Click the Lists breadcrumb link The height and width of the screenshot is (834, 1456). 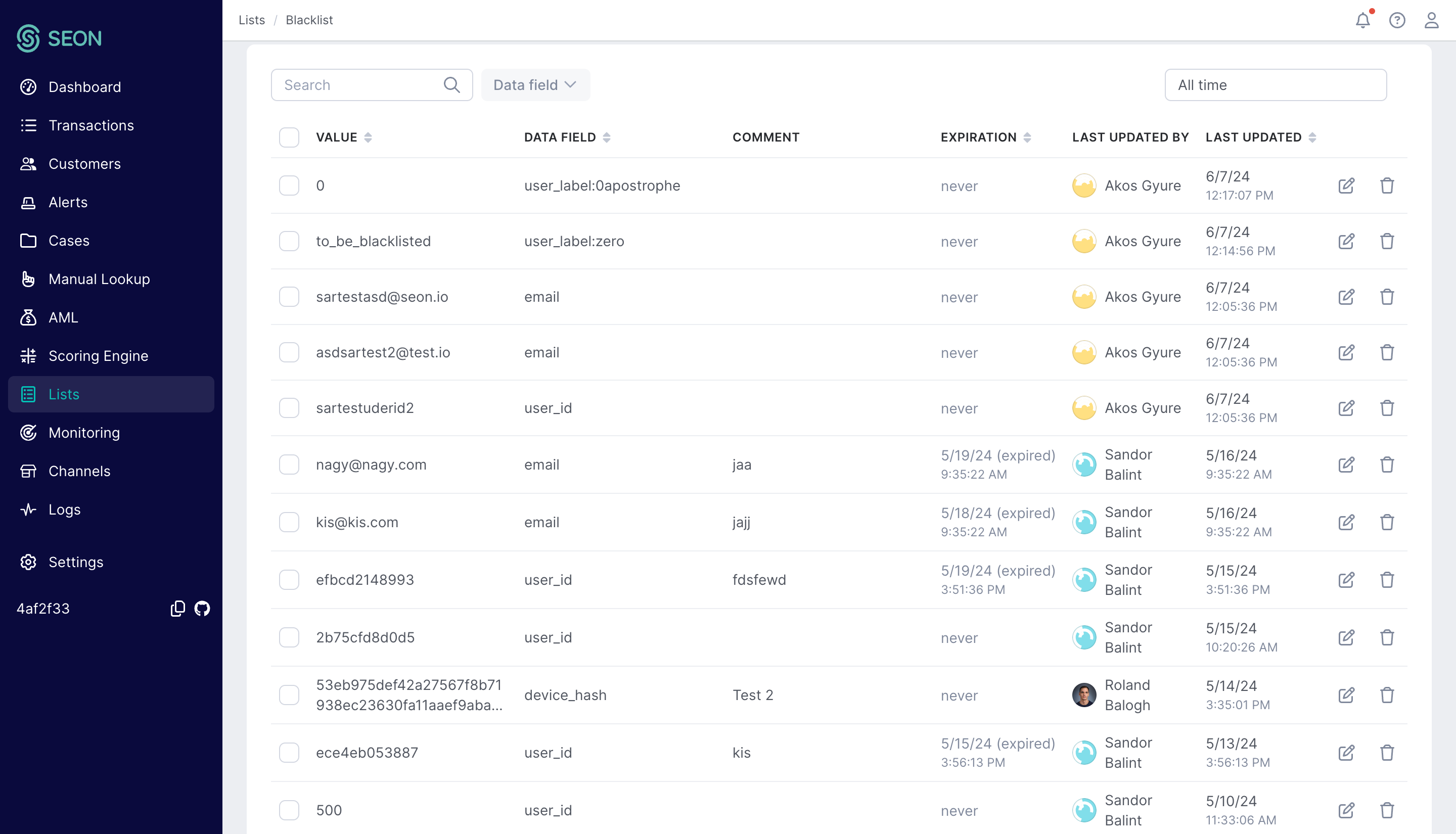point(251,20)
